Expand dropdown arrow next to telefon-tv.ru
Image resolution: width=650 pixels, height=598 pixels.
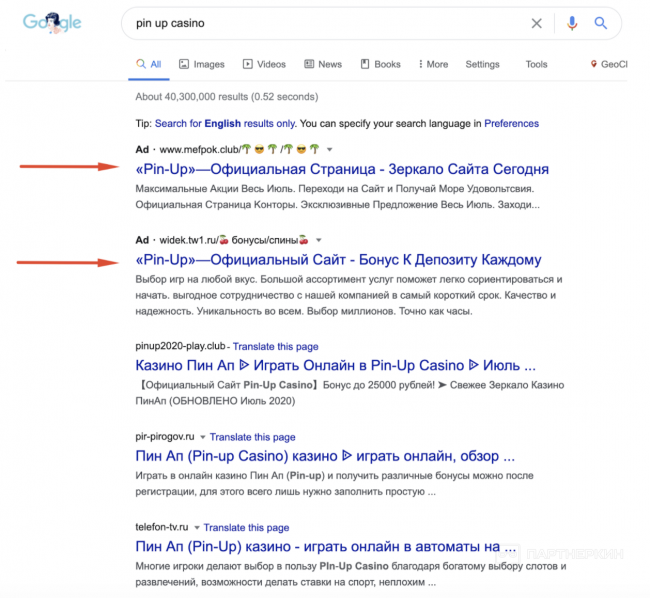point(198,527)
